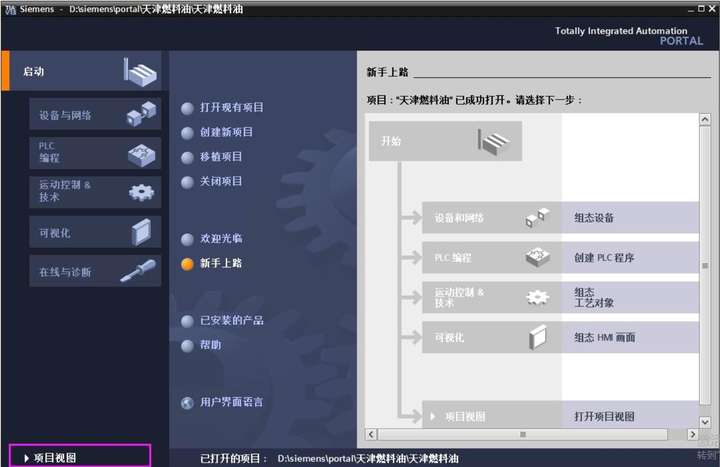Click the puzzle block icon beside PLC 编程
This screenshot has height=467, width=720.
141,155
